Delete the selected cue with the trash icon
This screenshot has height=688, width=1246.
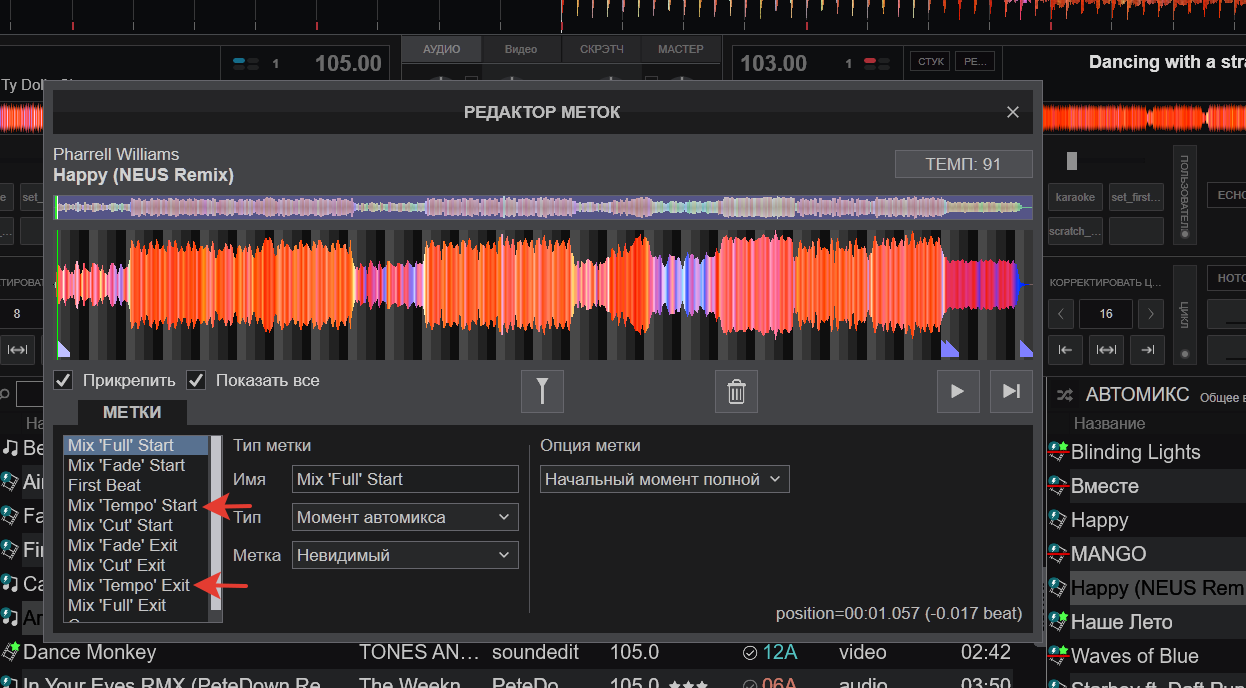(x=736, y=391)
